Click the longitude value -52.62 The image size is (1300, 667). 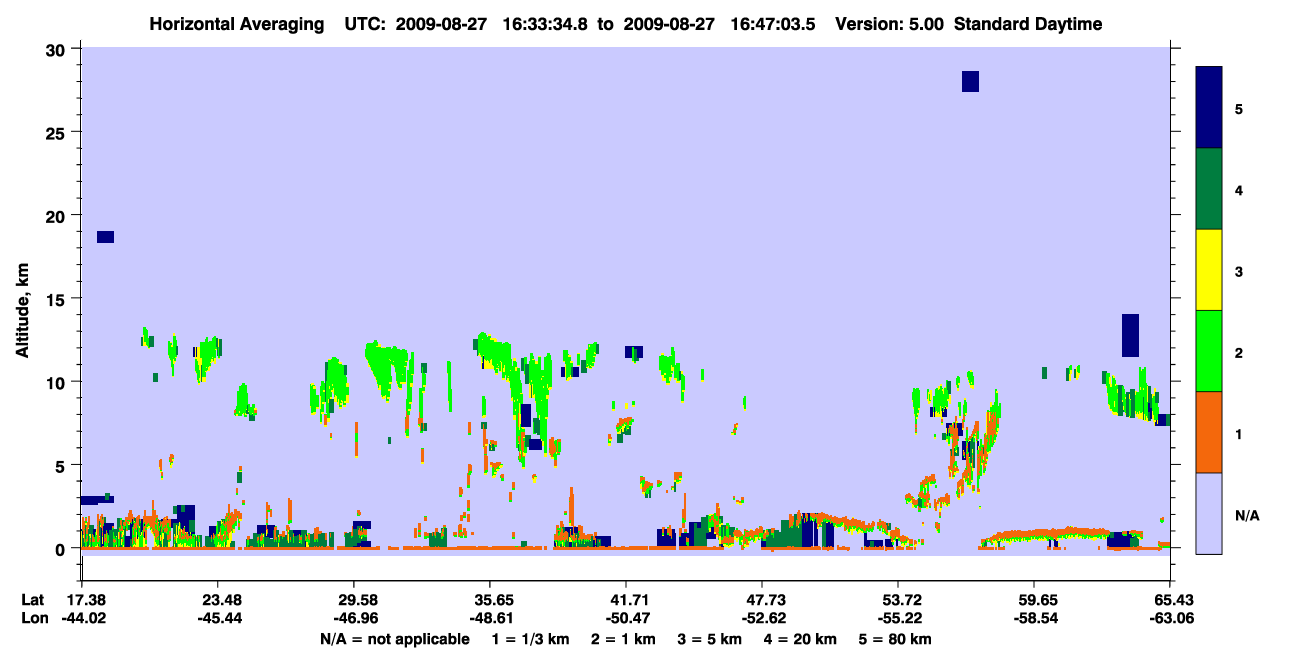(x=762, y=619)
